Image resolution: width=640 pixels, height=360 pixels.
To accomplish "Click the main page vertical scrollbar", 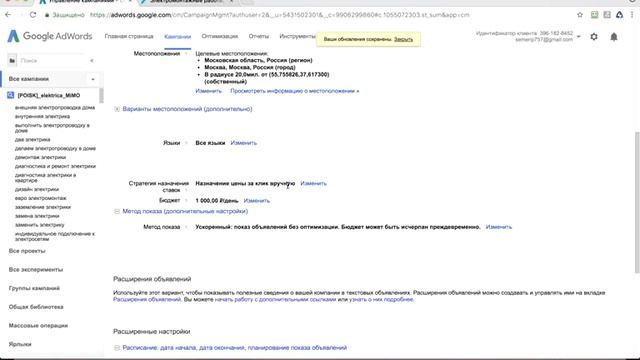I will click(637, 202).
